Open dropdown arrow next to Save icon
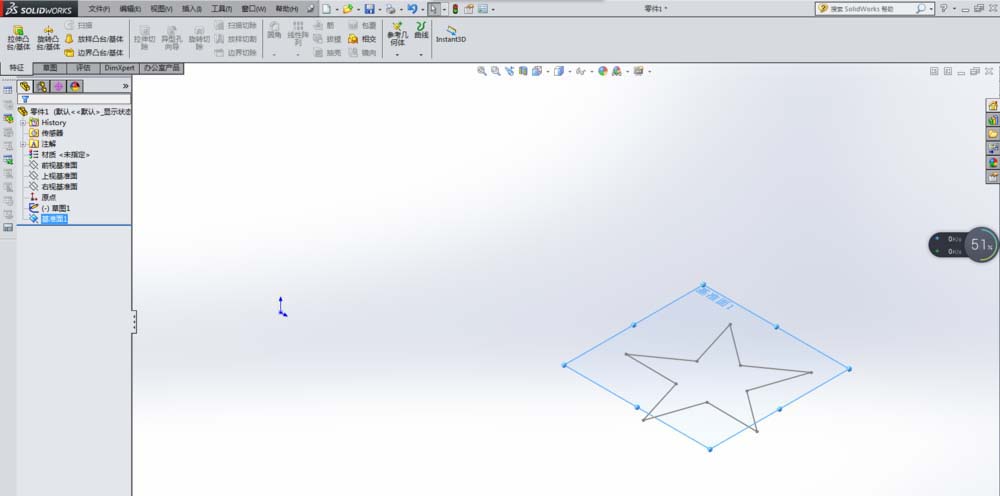Screen dimensions: 1000x496 [x=379, y=10]
